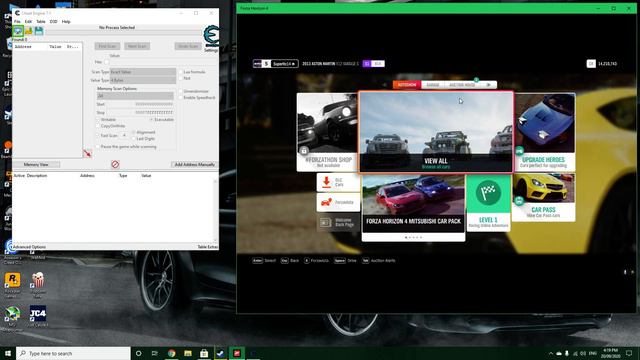Click the DLC Cars download tile
Screen dimensions: 640x360
[338, 182]
